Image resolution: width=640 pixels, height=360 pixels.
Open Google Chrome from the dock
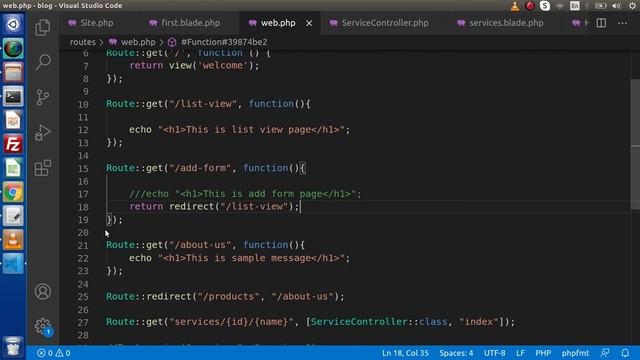[x=13, y=192]
